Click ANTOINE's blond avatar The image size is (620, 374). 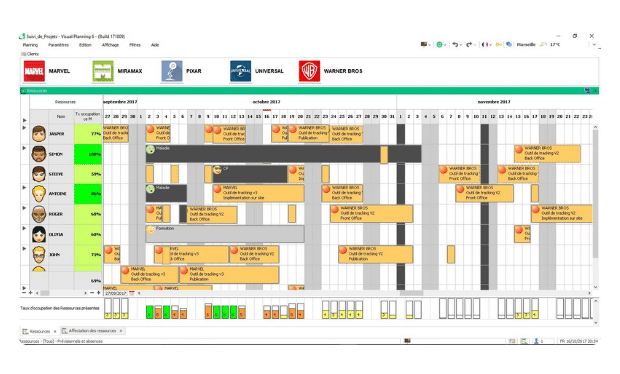39,194
